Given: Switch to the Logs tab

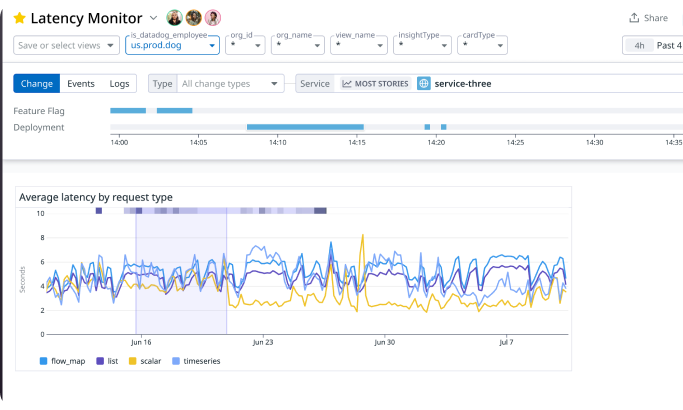Looking at the screenshot, I should 119,84.
